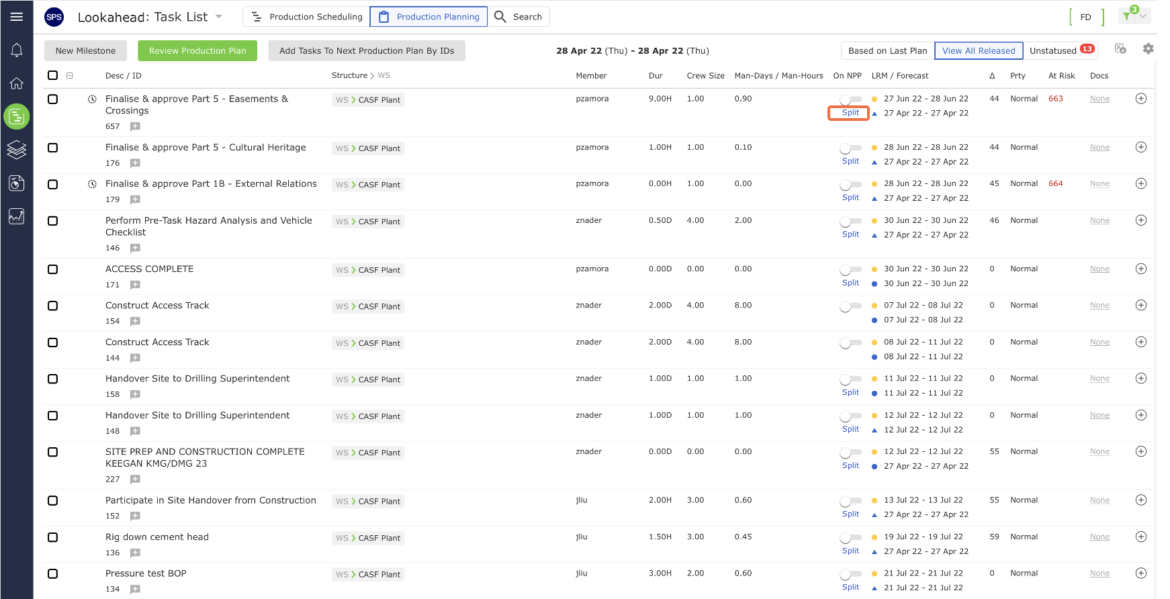Open comment icon for task 171
The height and width of the screenshot is (599, 1170).
[x=135, y=285]
